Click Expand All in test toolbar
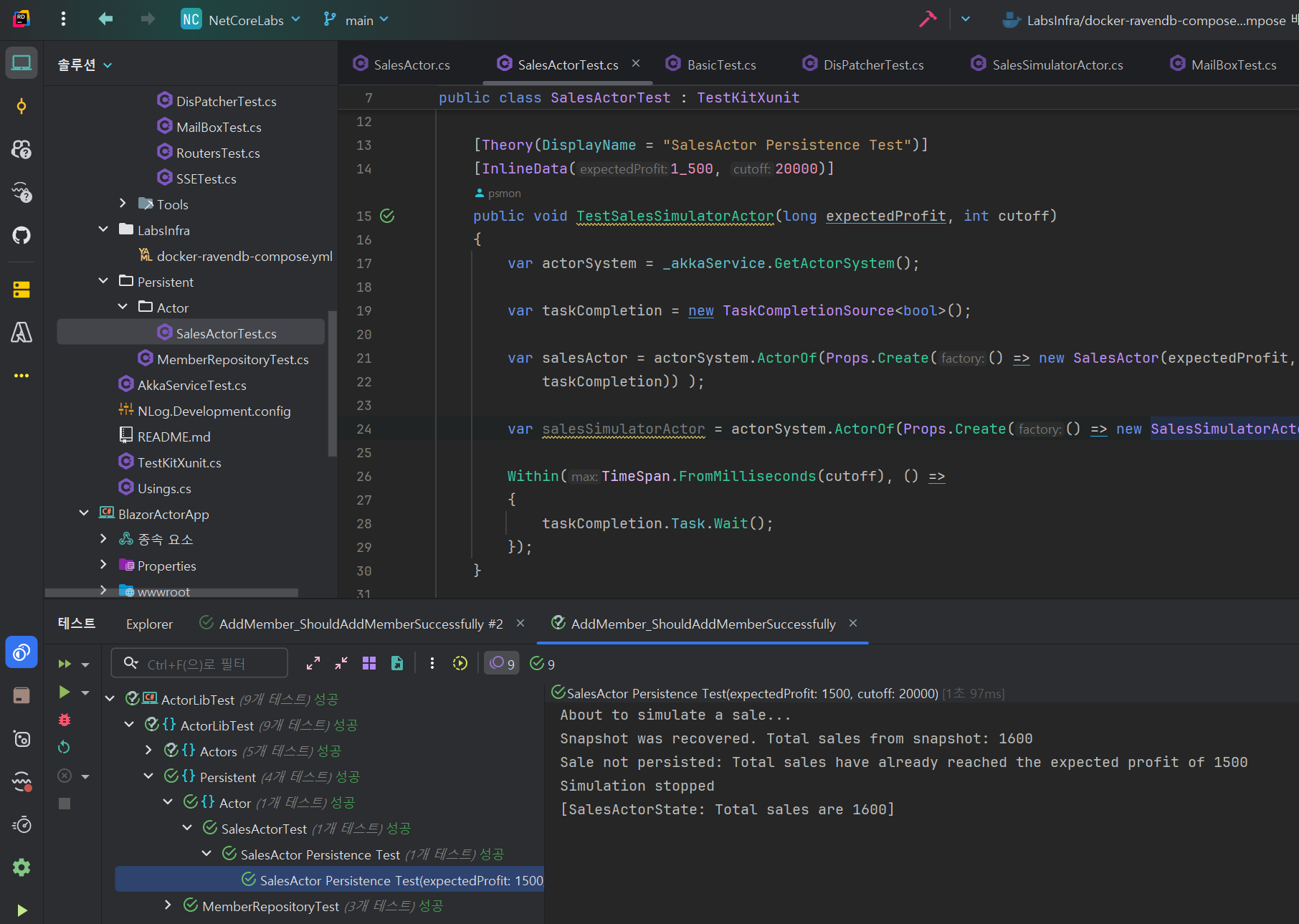 tap(313, 664)
